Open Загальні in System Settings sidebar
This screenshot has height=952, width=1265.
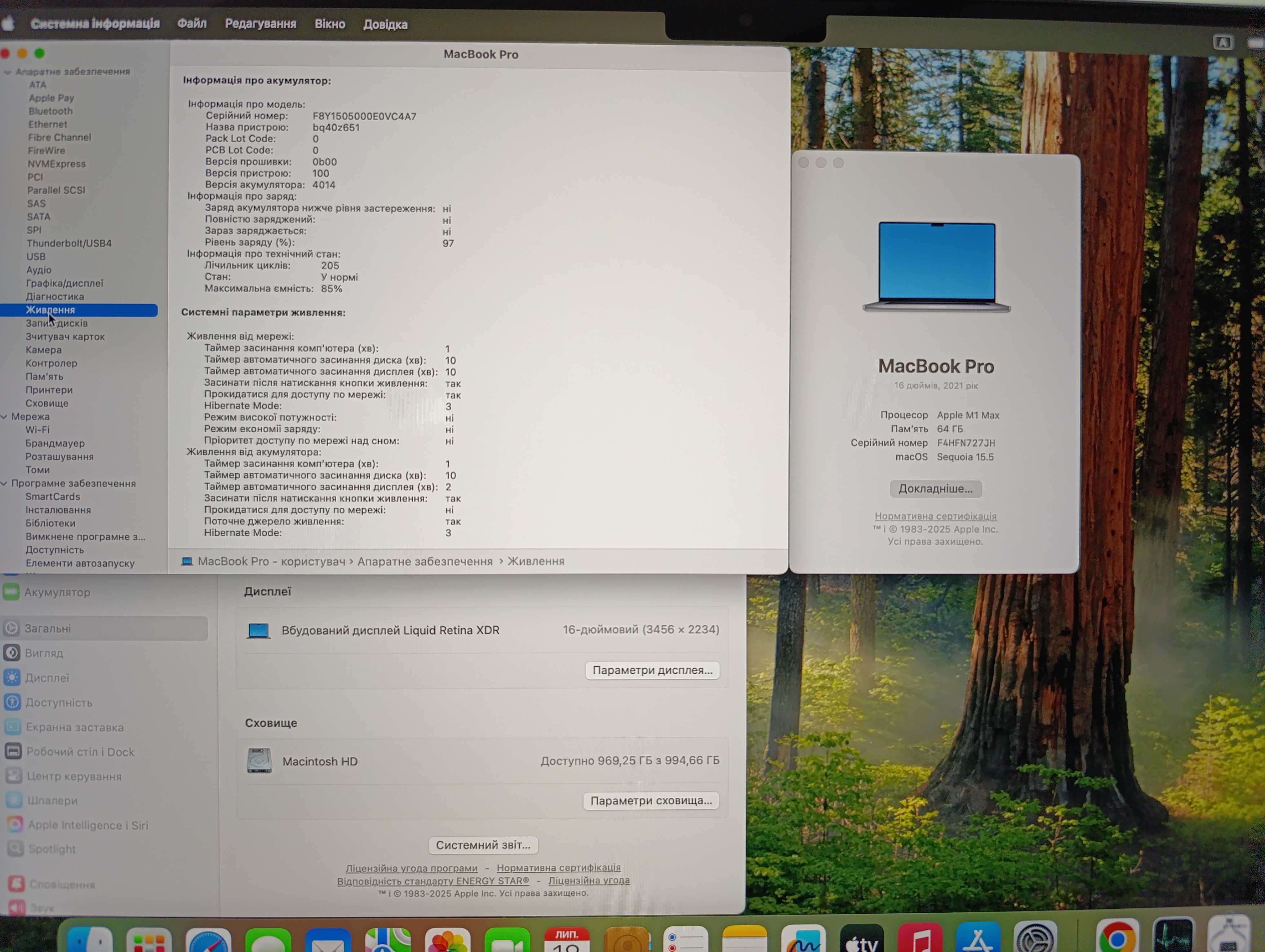[104, 628]
